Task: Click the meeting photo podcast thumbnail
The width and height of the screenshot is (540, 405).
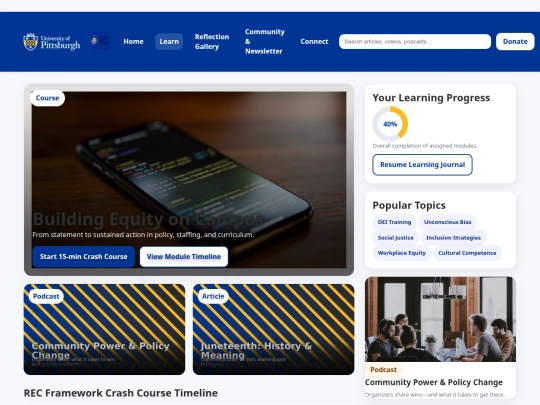Action: pos(440,319)
